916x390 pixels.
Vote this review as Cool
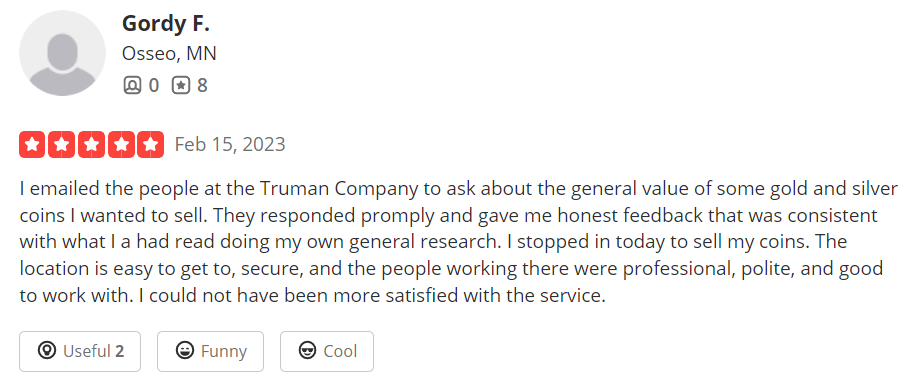pyautogui.click(x=327, y=351)
